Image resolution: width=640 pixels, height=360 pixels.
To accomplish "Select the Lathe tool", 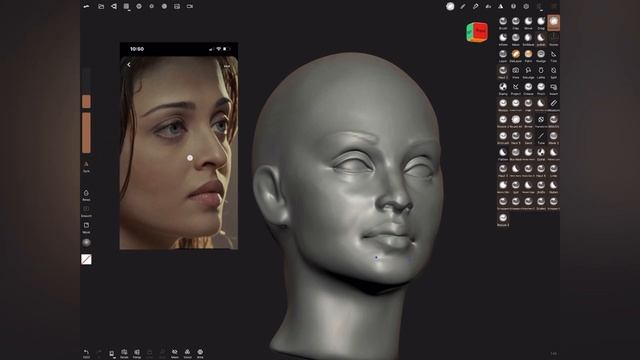I will (541, 72).
